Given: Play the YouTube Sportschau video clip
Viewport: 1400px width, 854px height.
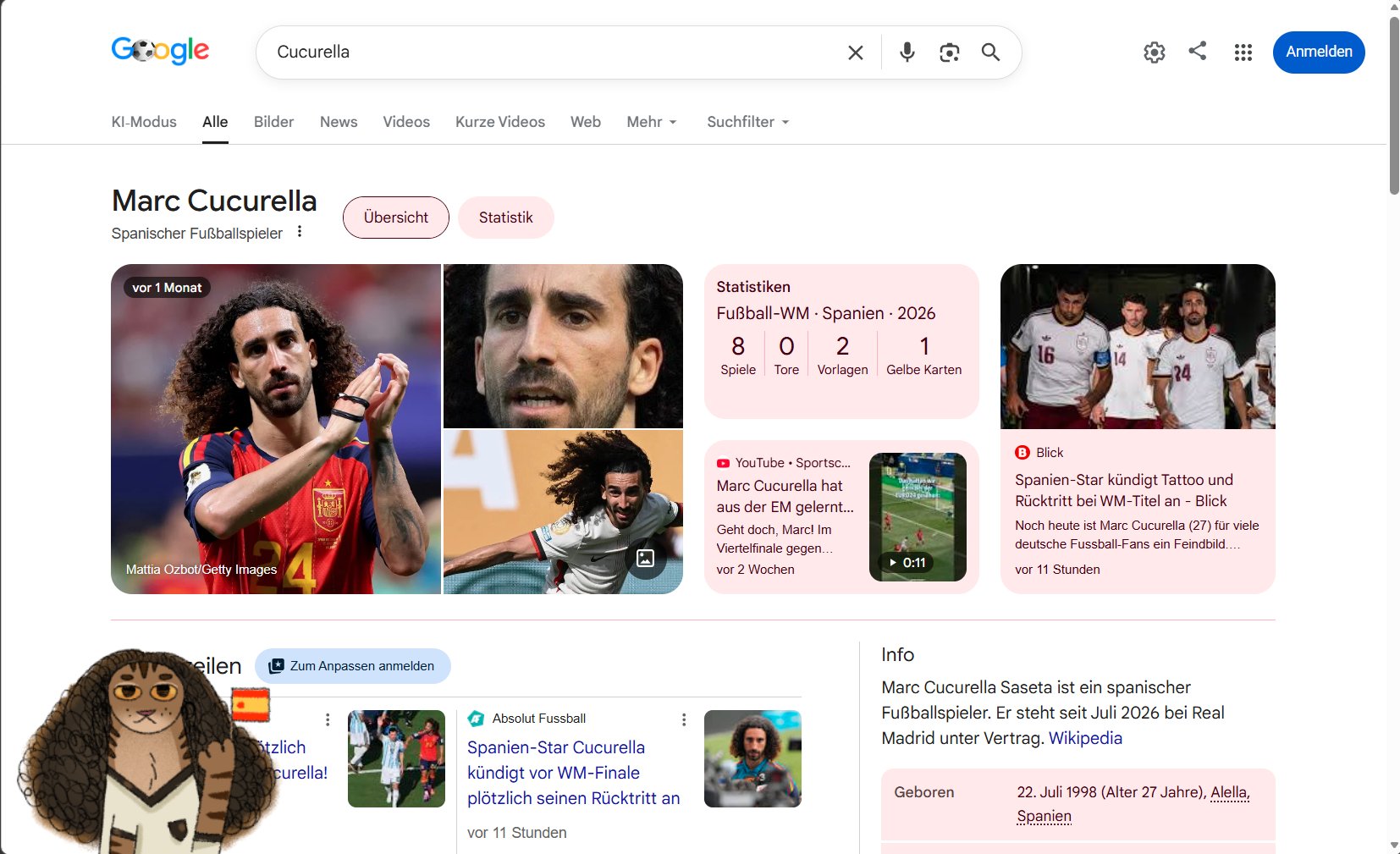Looking at the screenshot, I should [918, 517].
